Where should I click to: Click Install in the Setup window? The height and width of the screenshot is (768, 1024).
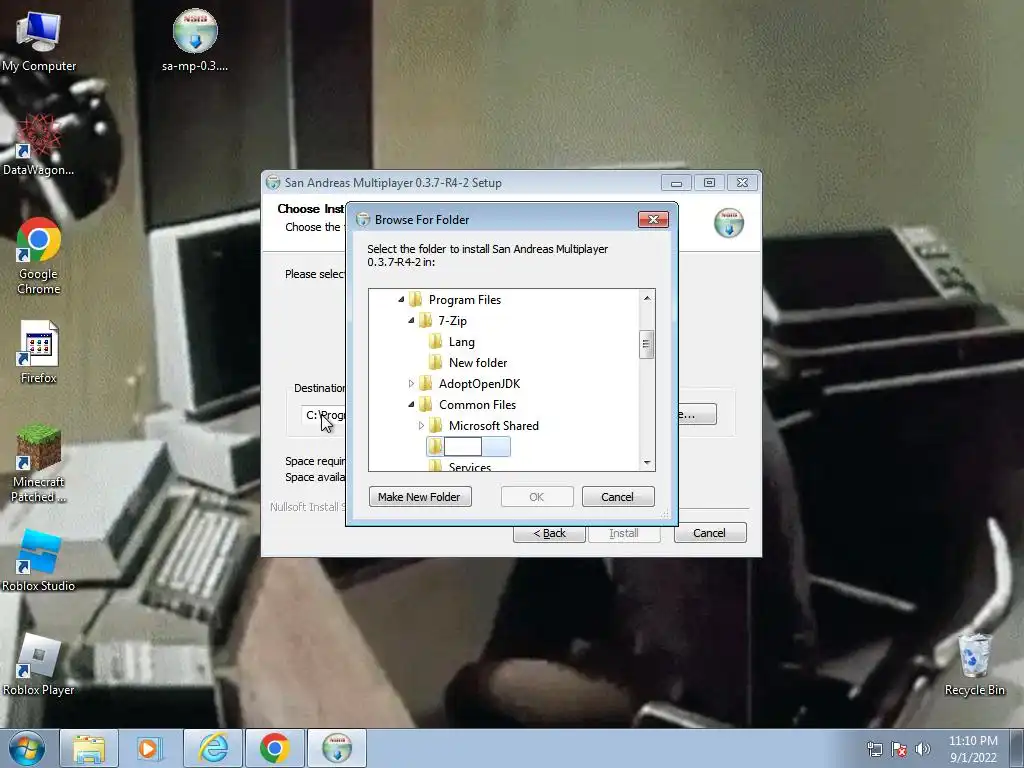click(624, 533)
